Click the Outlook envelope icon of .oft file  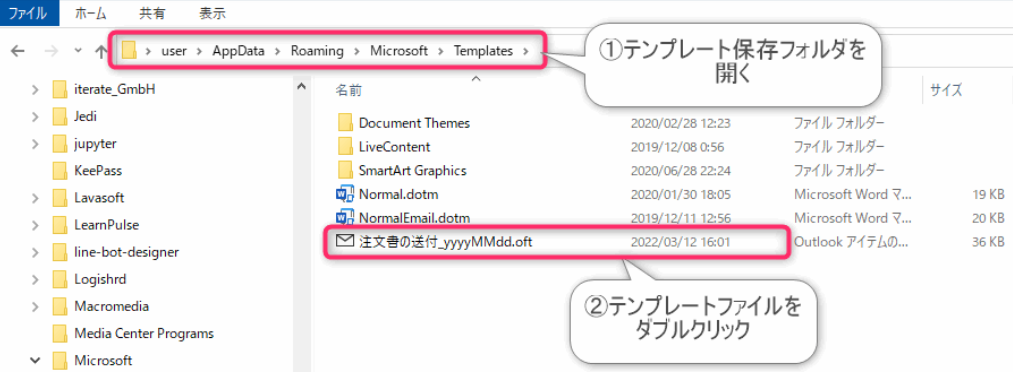(x=345, y=241)
